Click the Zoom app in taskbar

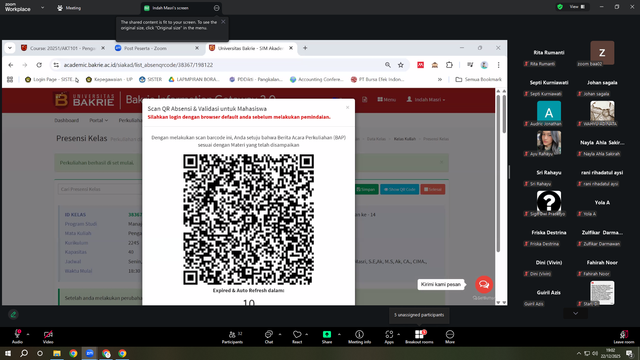click(90, 353)
